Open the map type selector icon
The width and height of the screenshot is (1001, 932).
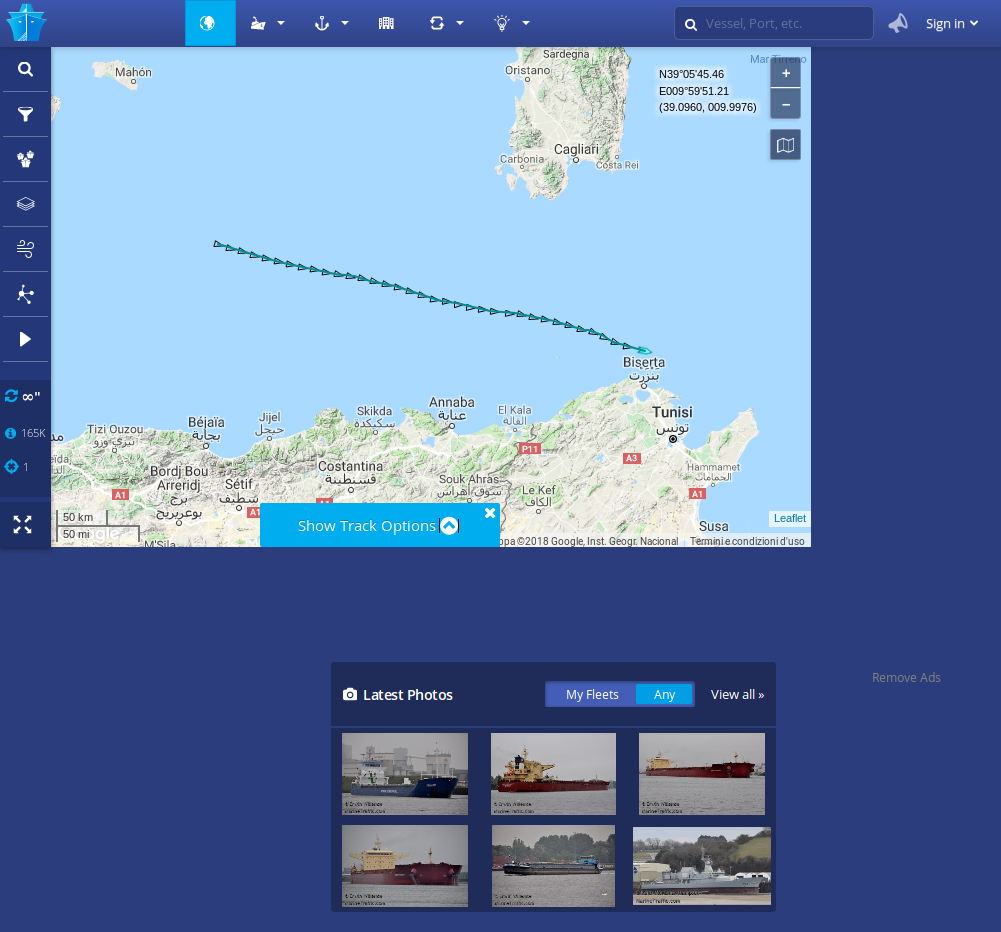click(x=785, y=145)
